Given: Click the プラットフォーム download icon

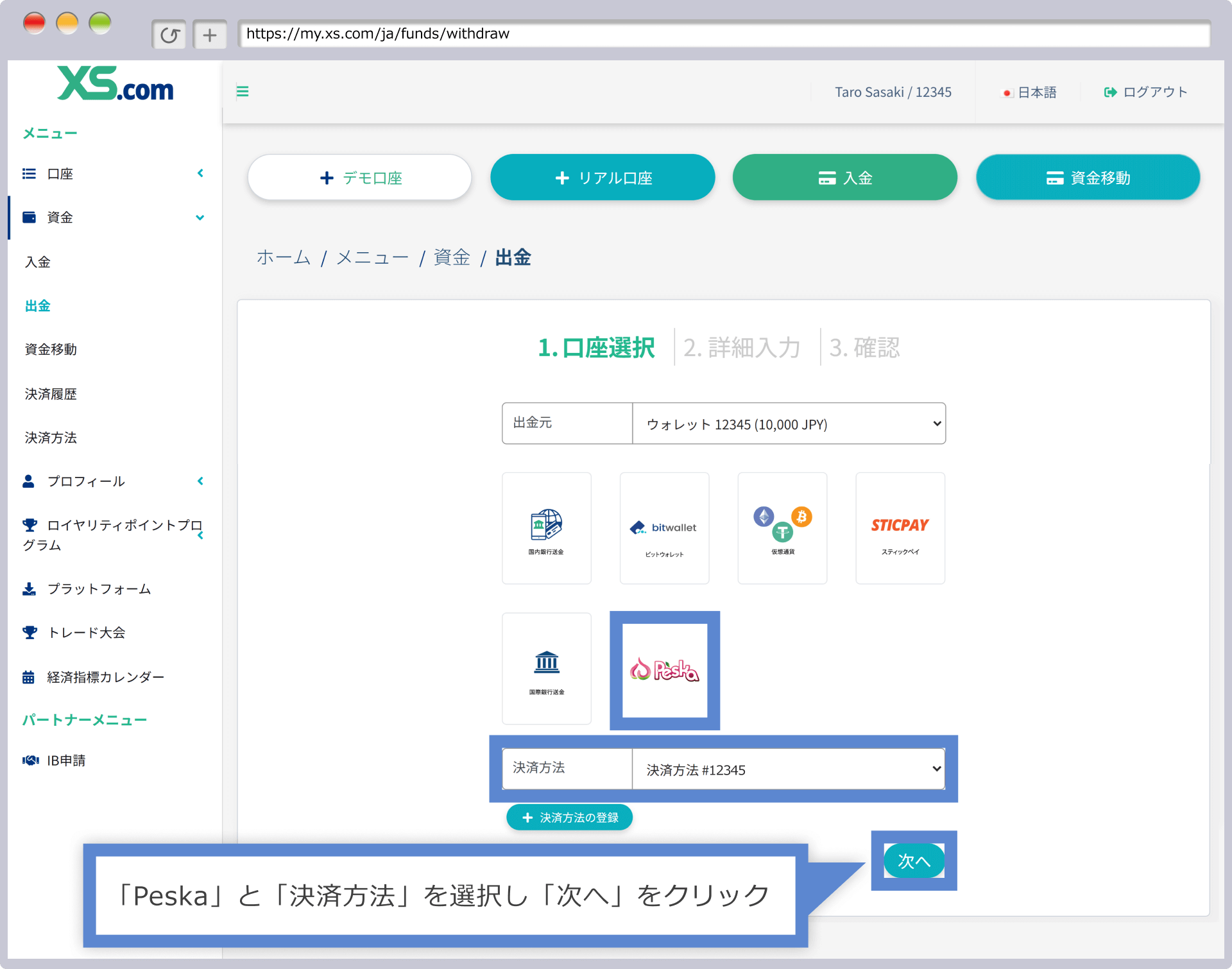Looking at the screenshot, I should 29,589.
